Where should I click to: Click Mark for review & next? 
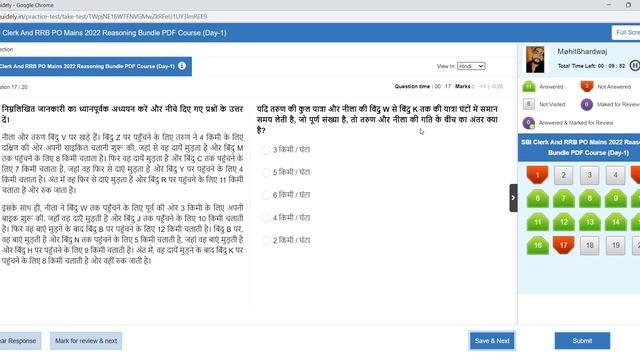86,341
